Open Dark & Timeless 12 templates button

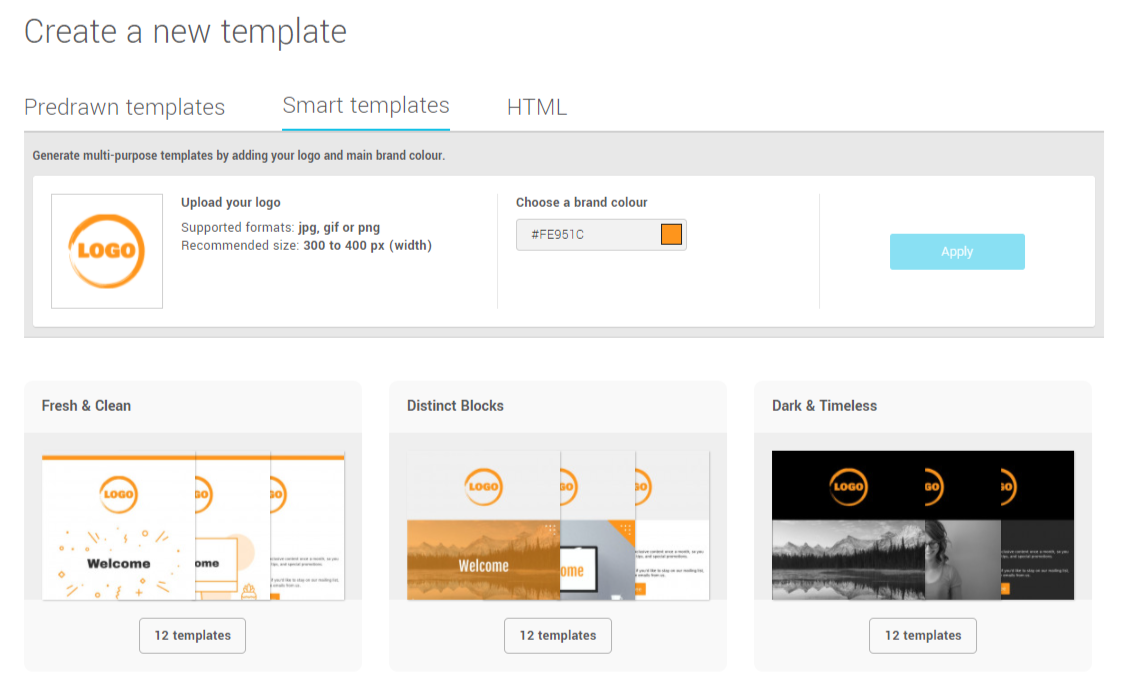[923, 635]
